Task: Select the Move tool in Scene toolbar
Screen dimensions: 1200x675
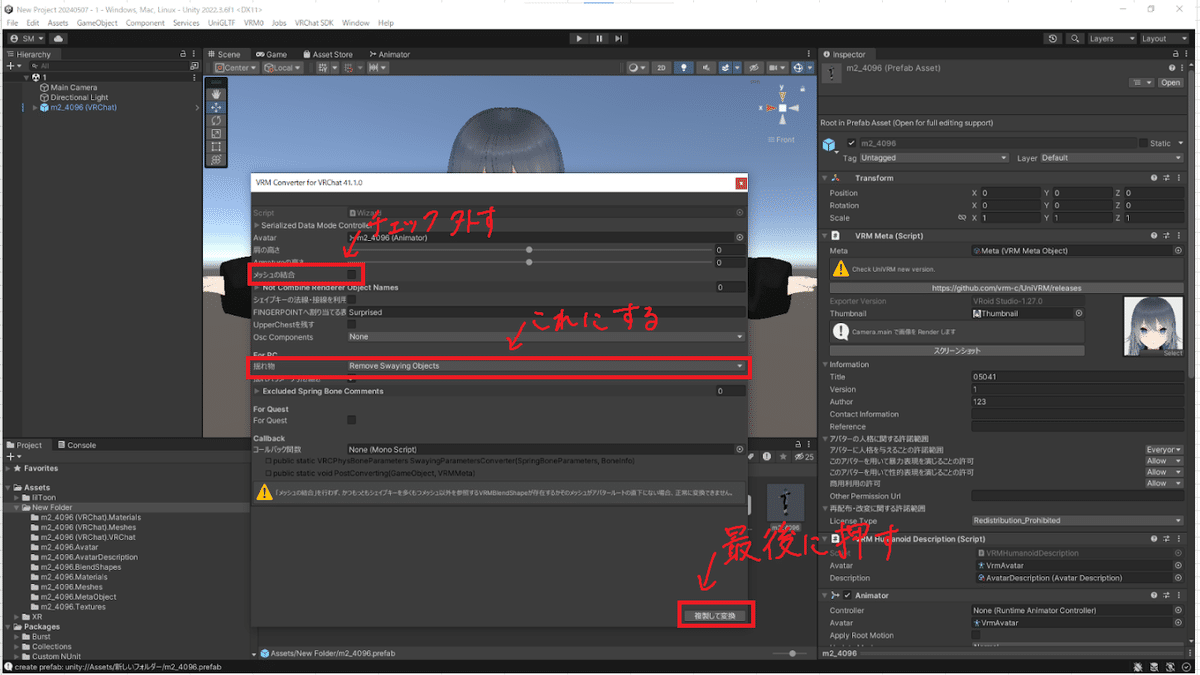Action: pos(216,107)
